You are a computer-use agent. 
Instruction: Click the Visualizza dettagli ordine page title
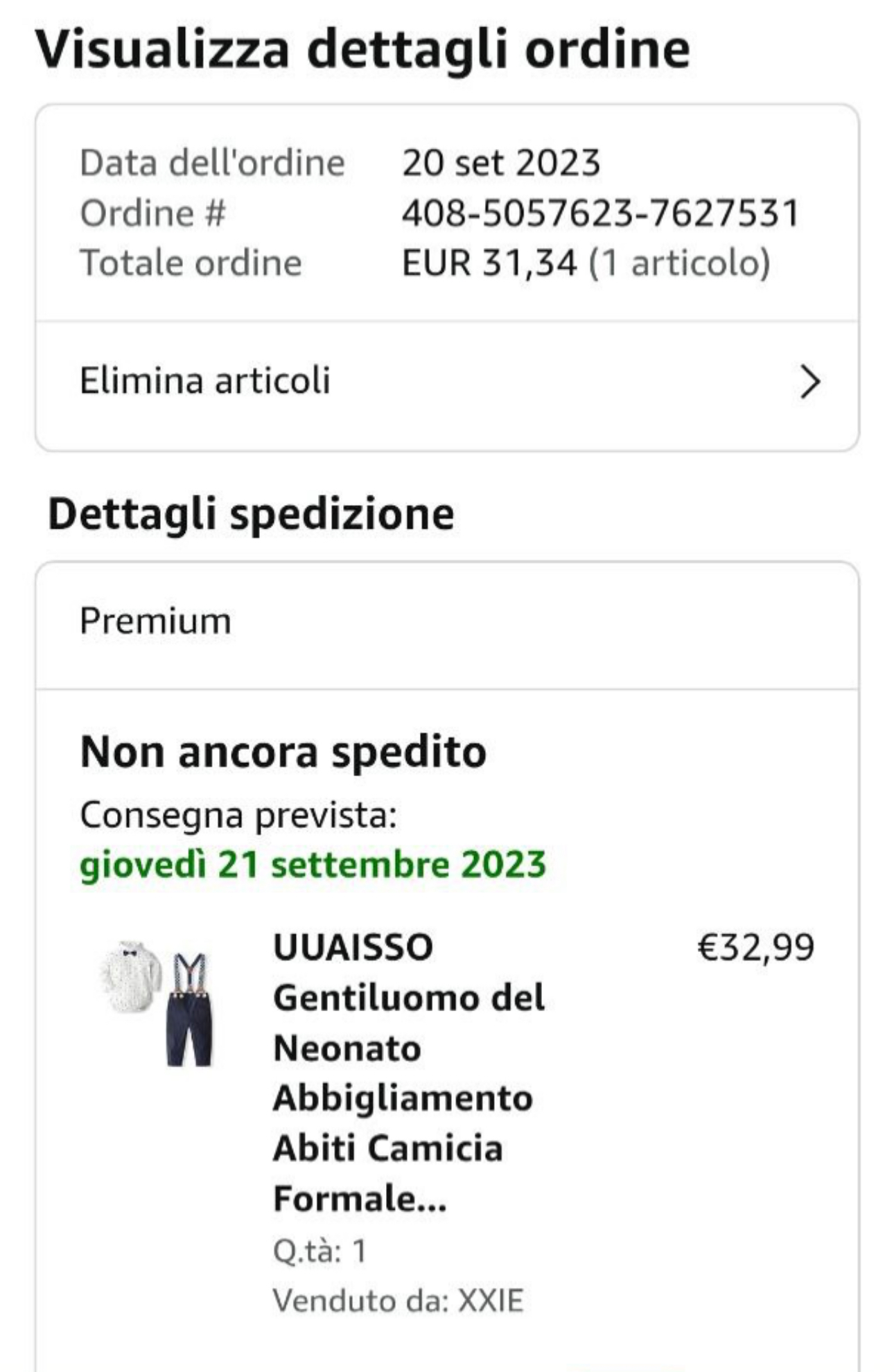362,49
